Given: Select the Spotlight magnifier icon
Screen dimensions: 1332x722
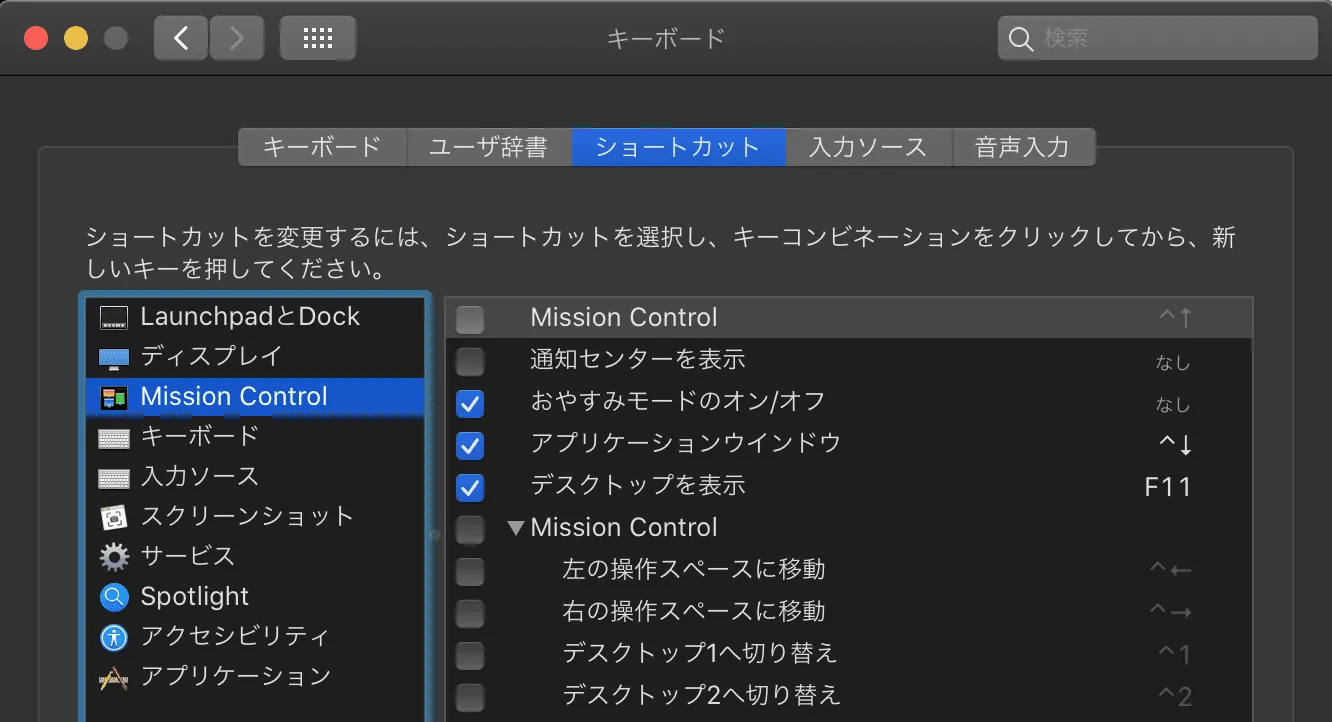Looking at the screenshot, I should [114, 597].
